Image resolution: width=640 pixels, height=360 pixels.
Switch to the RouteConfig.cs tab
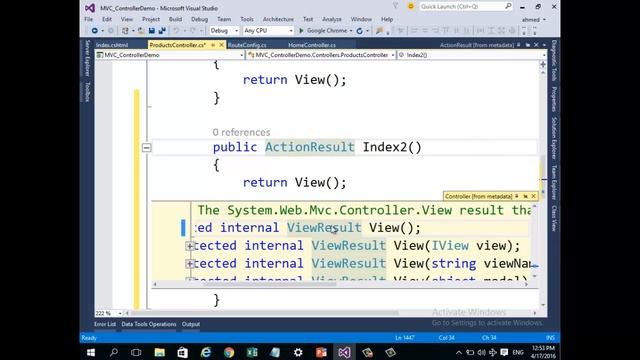(247, 45)
